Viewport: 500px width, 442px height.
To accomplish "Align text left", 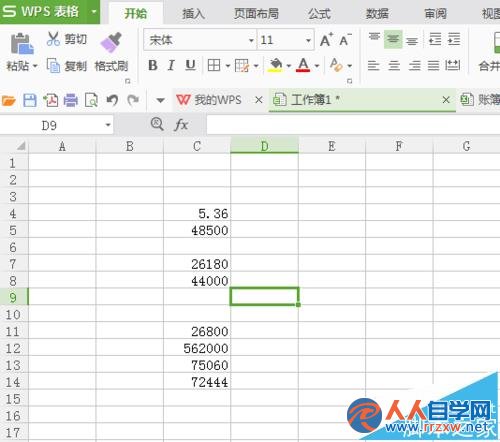I will point(373,65).
